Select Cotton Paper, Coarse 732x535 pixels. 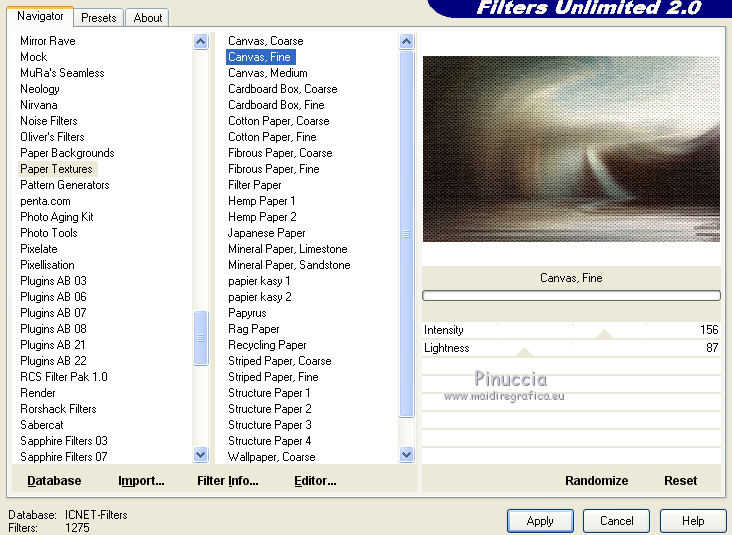pos(279,121)
